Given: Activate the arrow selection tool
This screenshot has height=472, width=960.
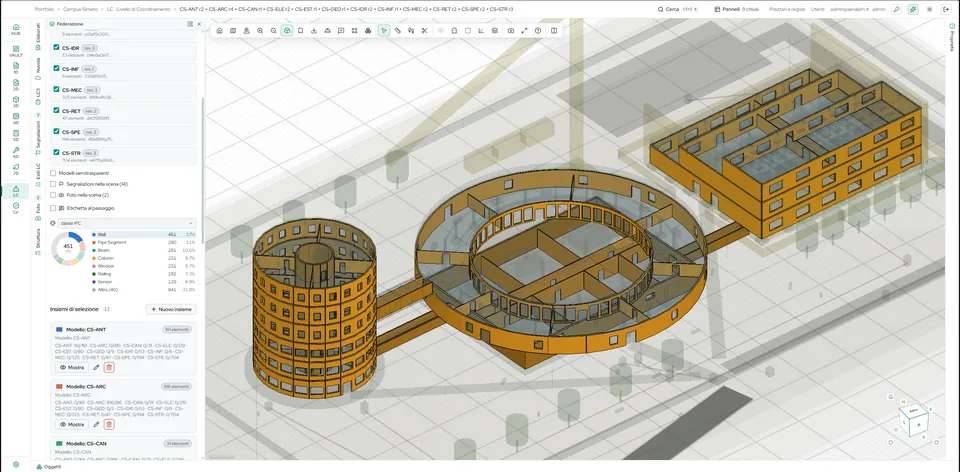Looking at the screenshot, I should [x=384, y=31].
